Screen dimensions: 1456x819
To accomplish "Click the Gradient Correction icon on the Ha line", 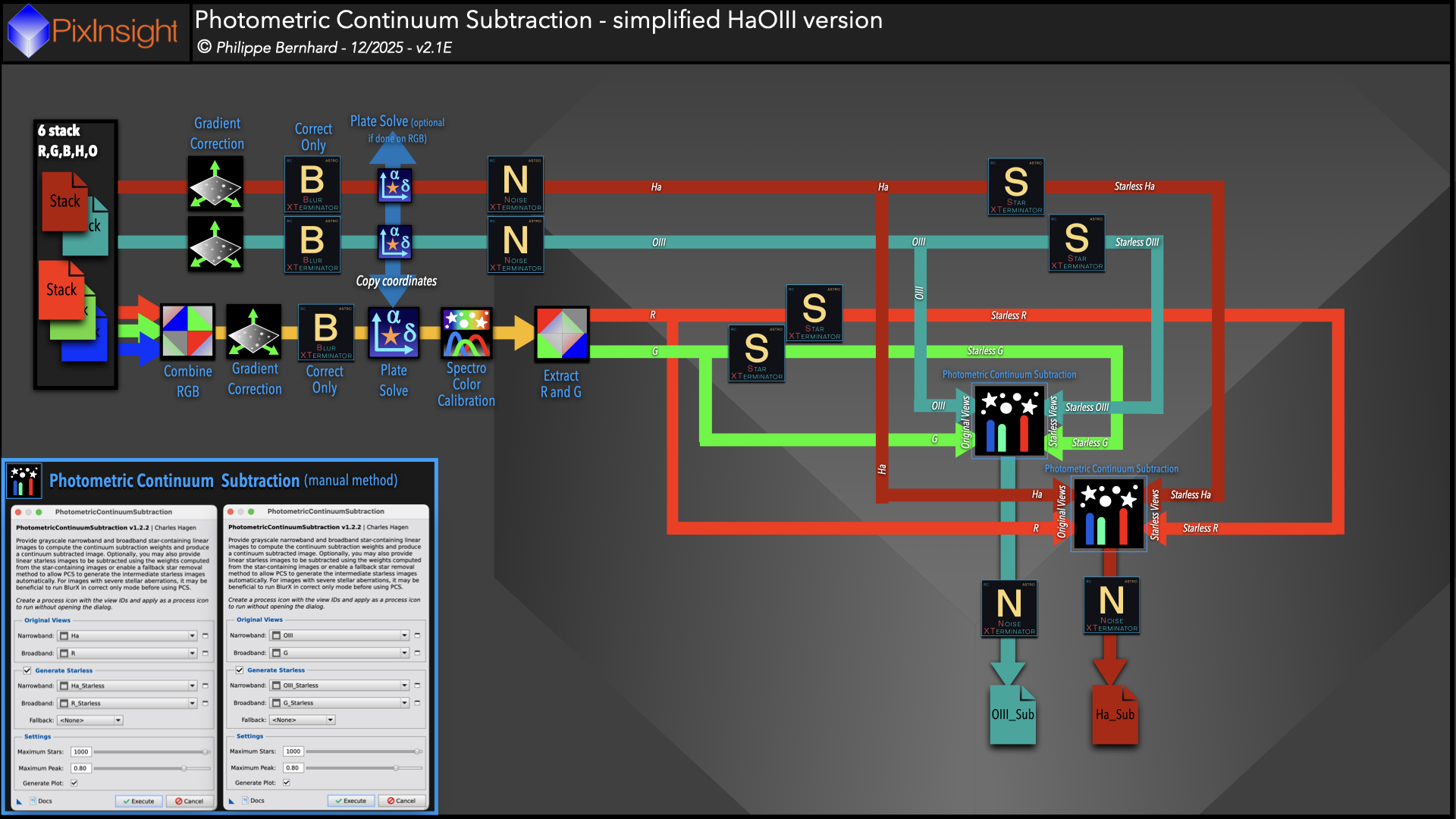I will 215,184.
